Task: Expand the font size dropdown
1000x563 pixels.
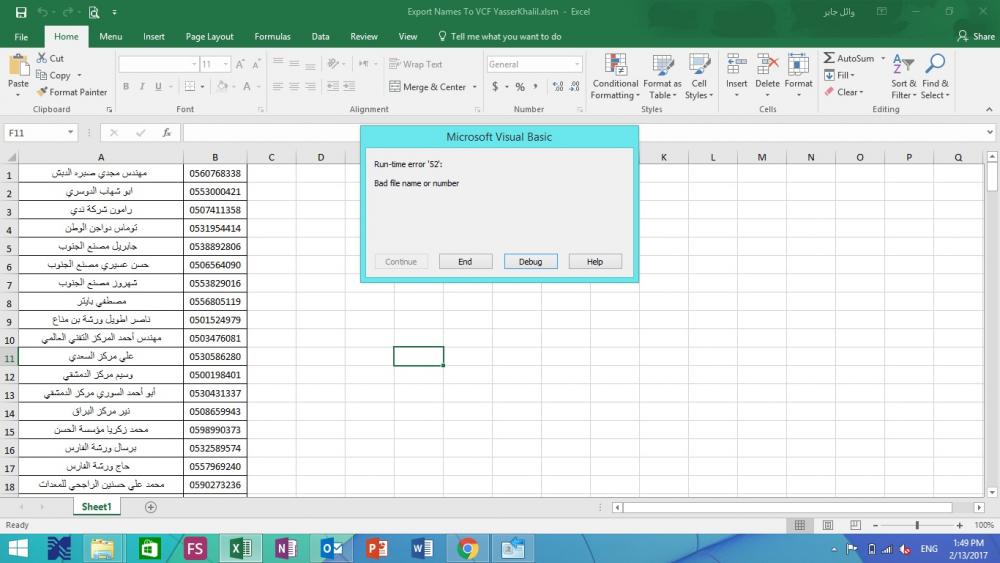Action: (226, 64)
